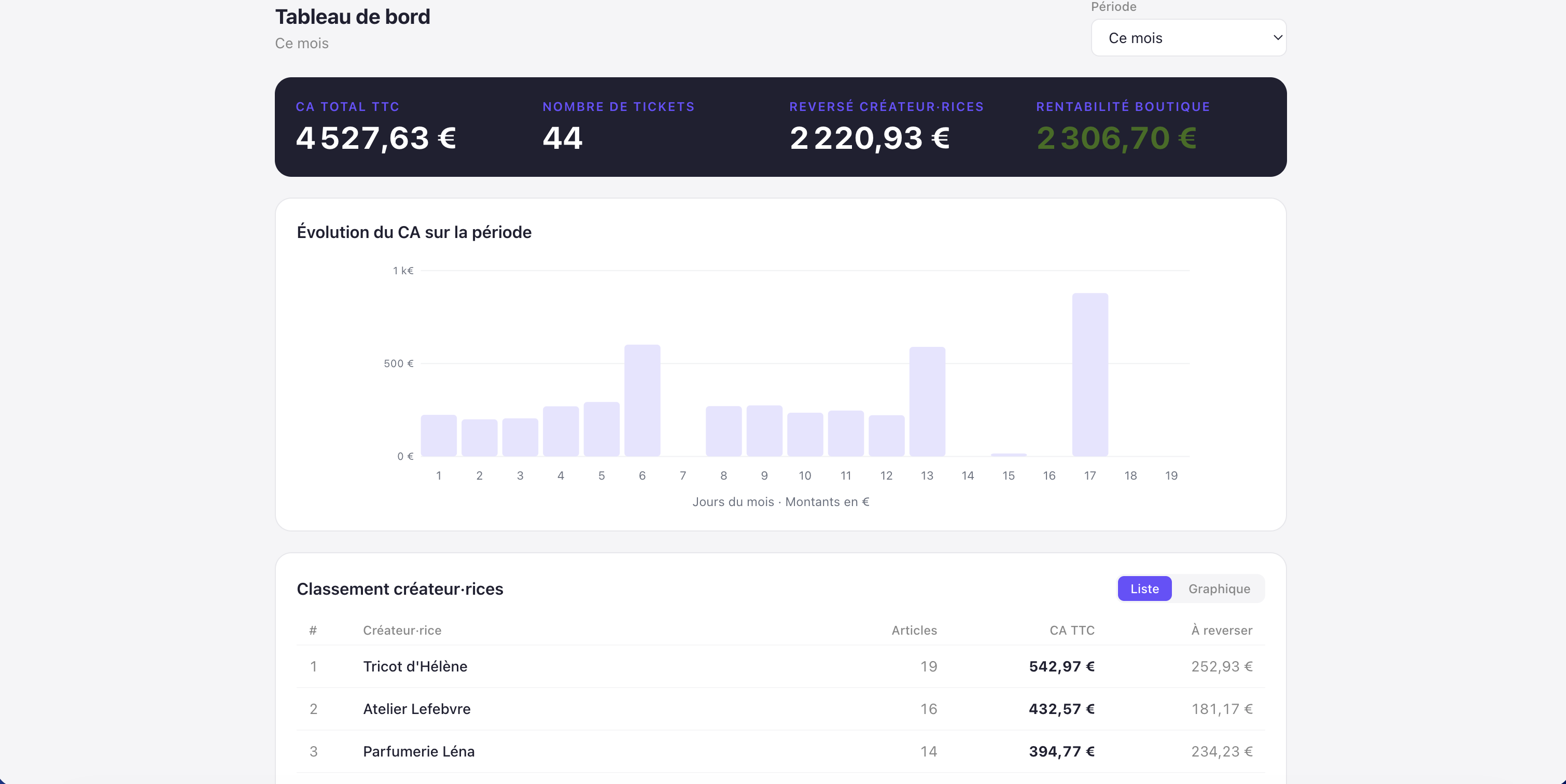The image size is (1566, 784).
Task: Select the Tricot d'Hélène row name
Action: [x=415, y=666]
